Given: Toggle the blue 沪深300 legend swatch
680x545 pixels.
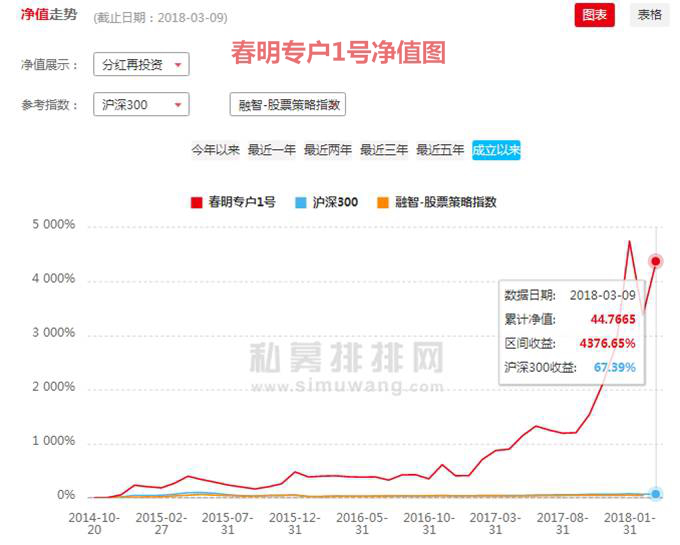Looking at the screenshot, I should (301, 202).
